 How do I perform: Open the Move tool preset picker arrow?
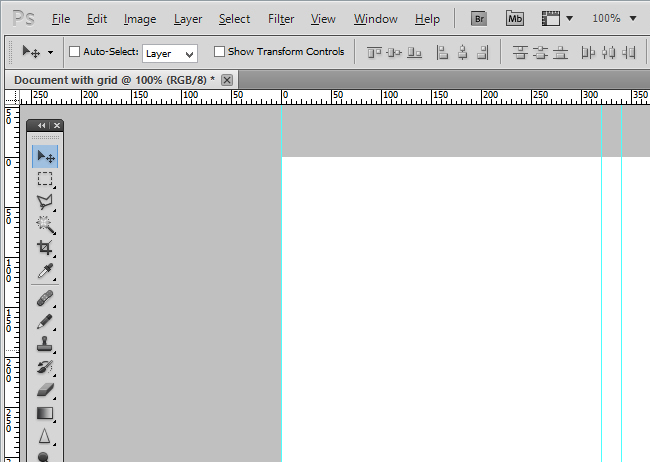50,53
